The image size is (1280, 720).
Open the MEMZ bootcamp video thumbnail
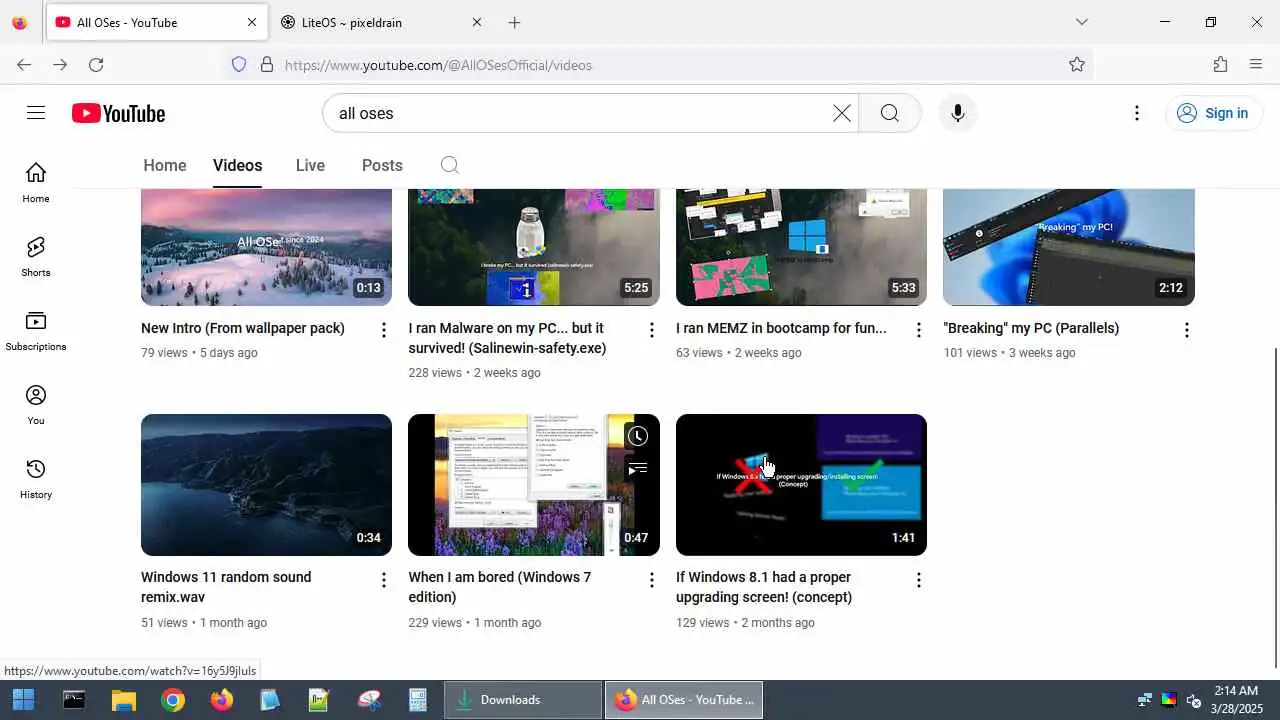tap(801, 247)
